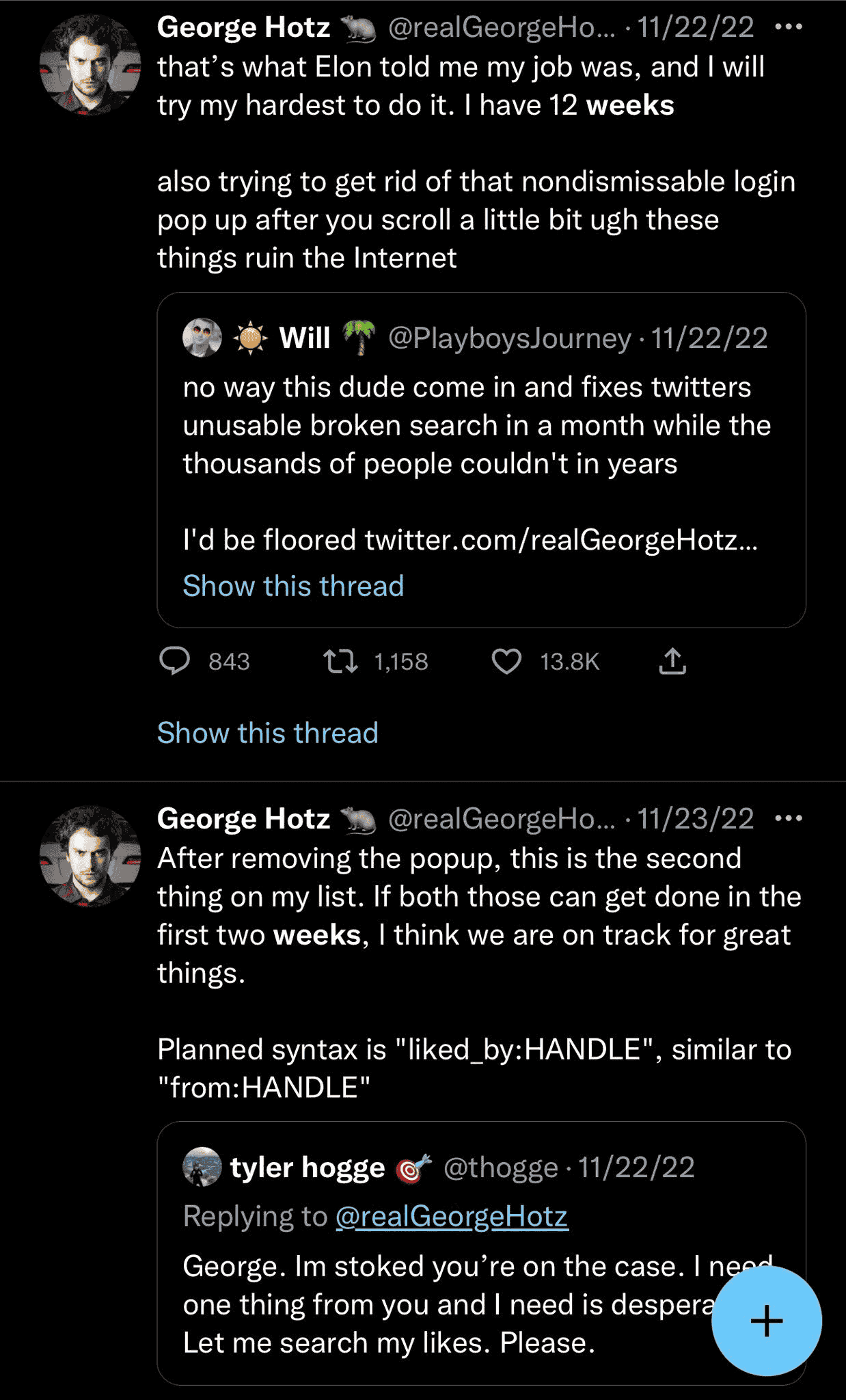Open George Hotz name on first tweet

click(x=243, y=27)
